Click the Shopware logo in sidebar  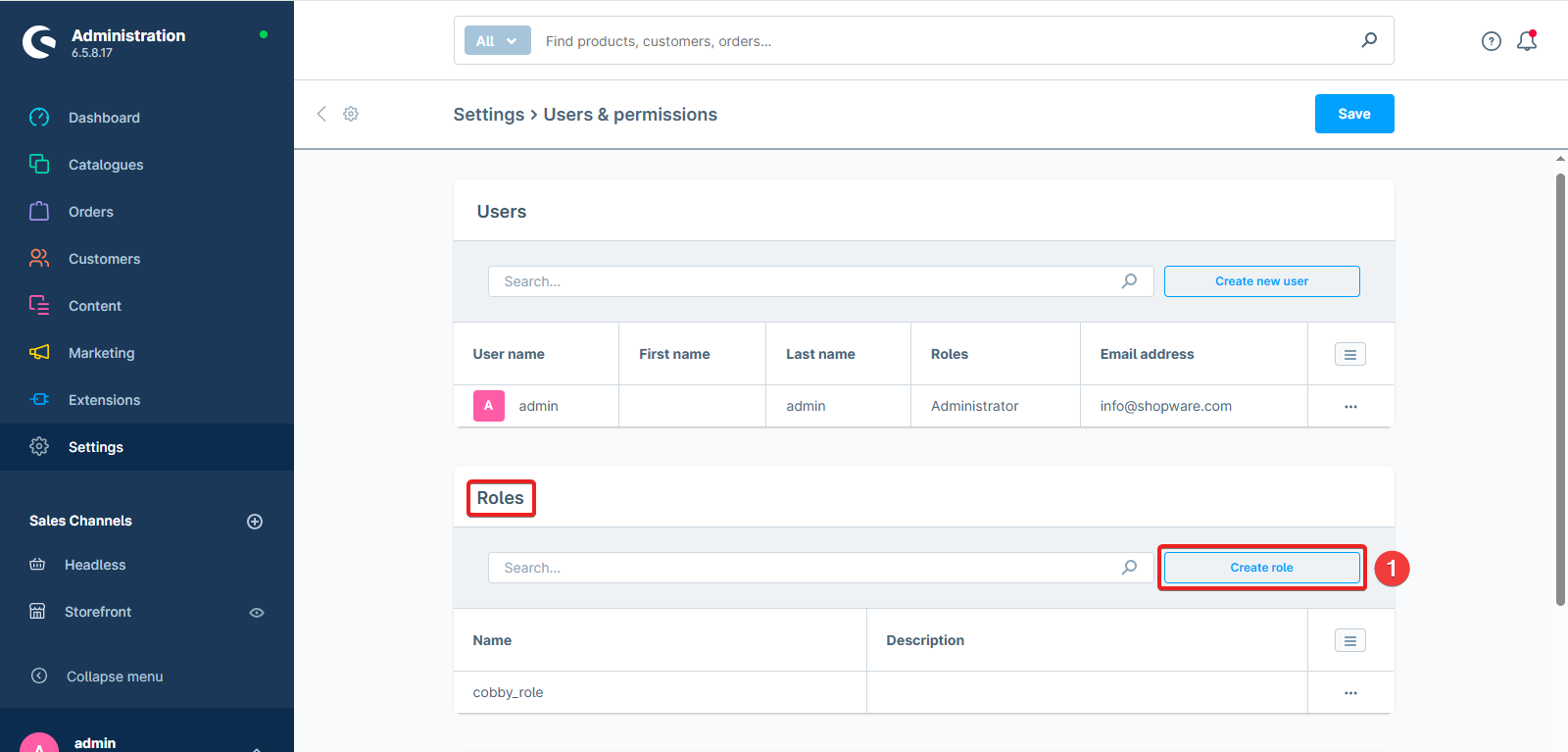click(x=39, y=42)
